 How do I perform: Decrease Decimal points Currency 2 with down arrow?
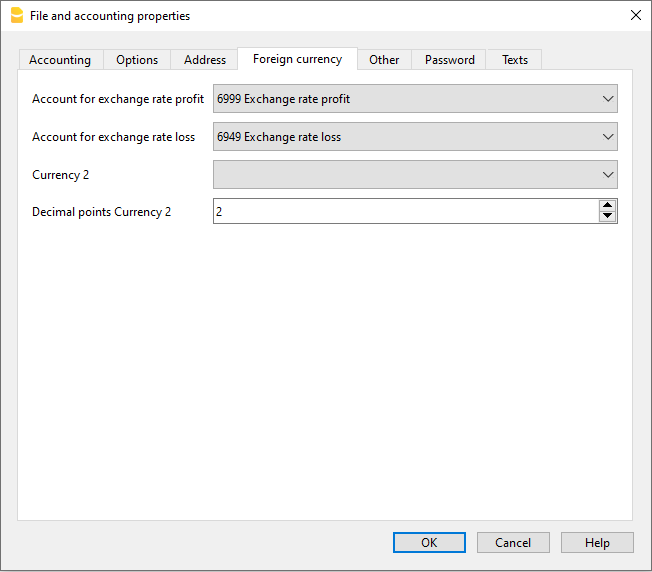click(x=607, y=217)
